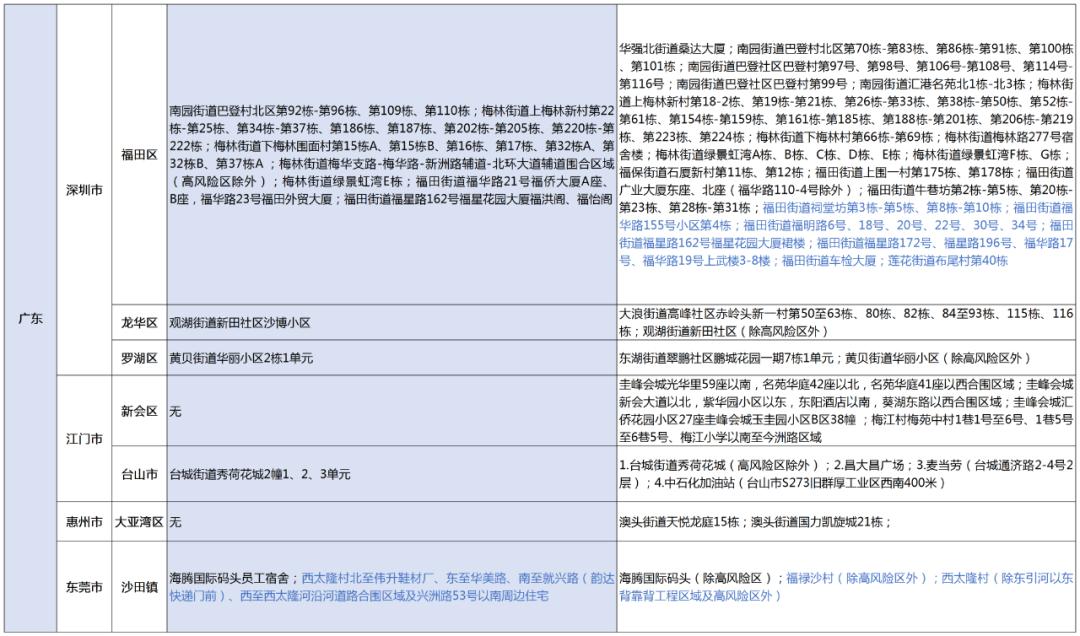The image size is (1080, 636).
Task: Click the 惠州市 city cell
Action: (83, 522)
